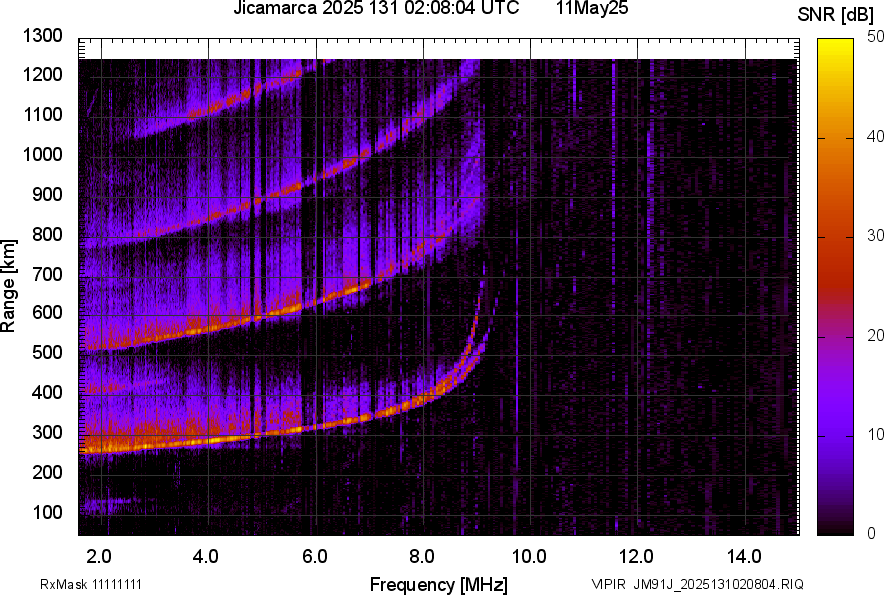
Task: Click the range tick label '800'
Action: click(47, 234)
